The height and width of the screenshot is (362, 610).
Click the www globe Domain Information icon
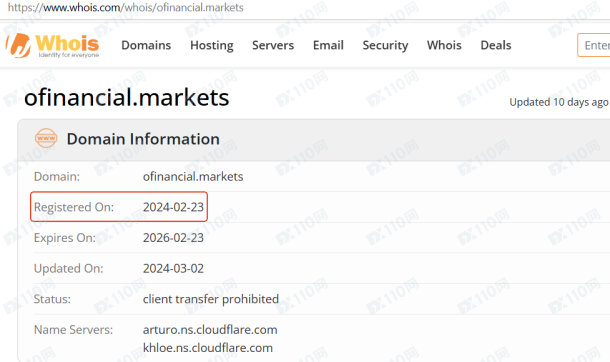[46, 138]
